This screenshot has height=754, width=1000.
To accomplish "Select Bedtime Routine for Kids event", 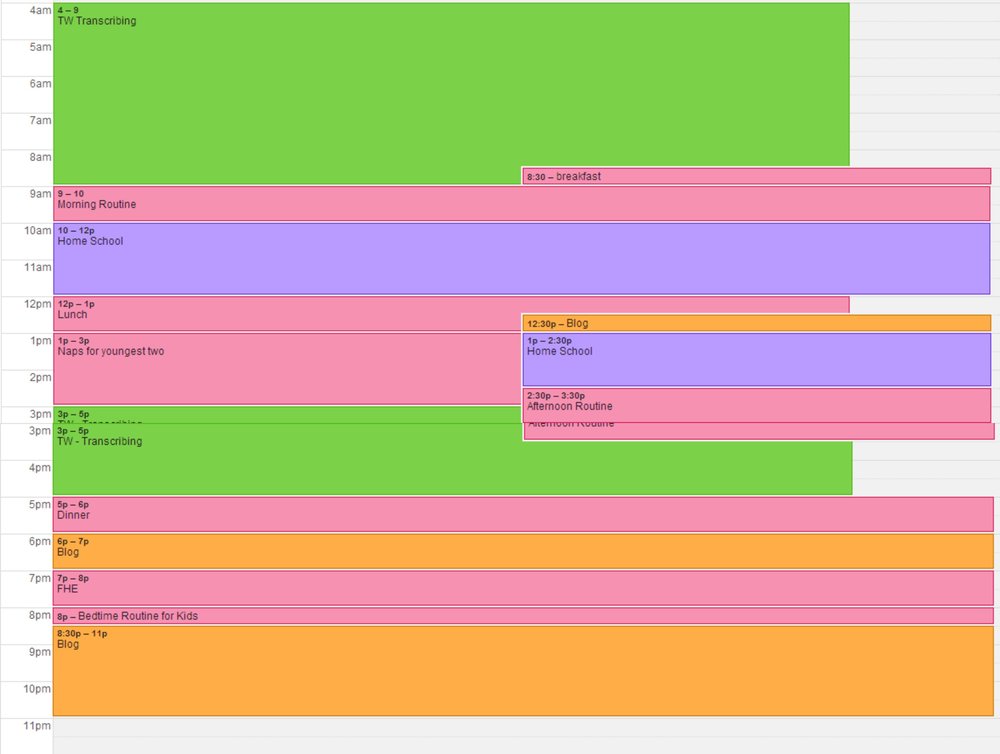I will click(x=522, y=616).
